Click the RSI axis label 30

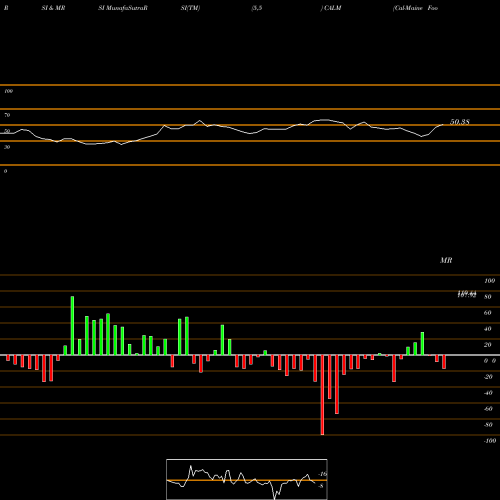coord(7,147)
